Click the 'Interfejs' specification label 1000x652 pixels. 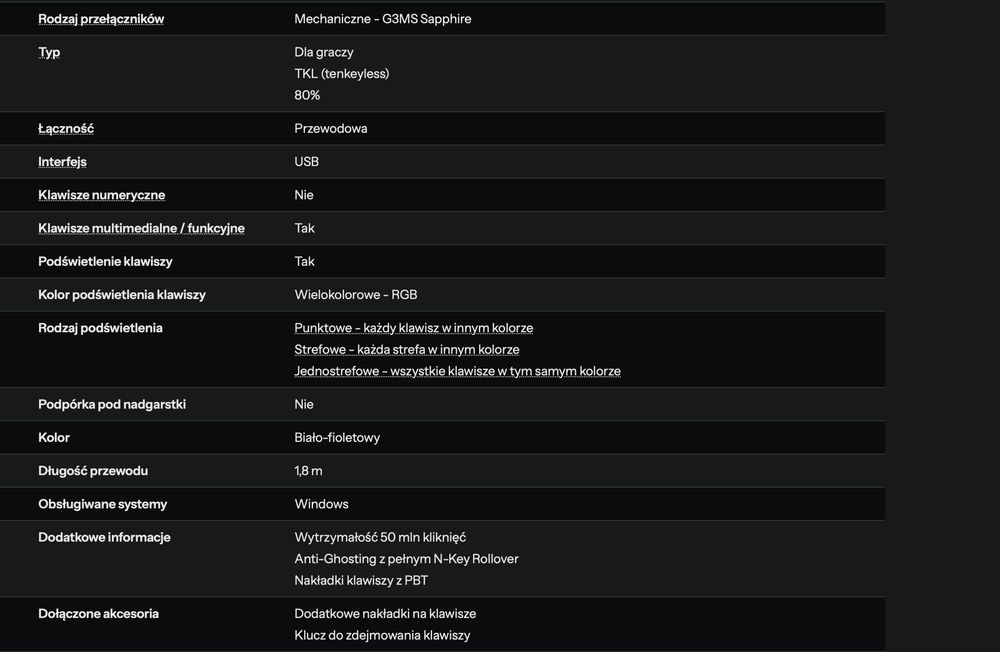[62, 162]
